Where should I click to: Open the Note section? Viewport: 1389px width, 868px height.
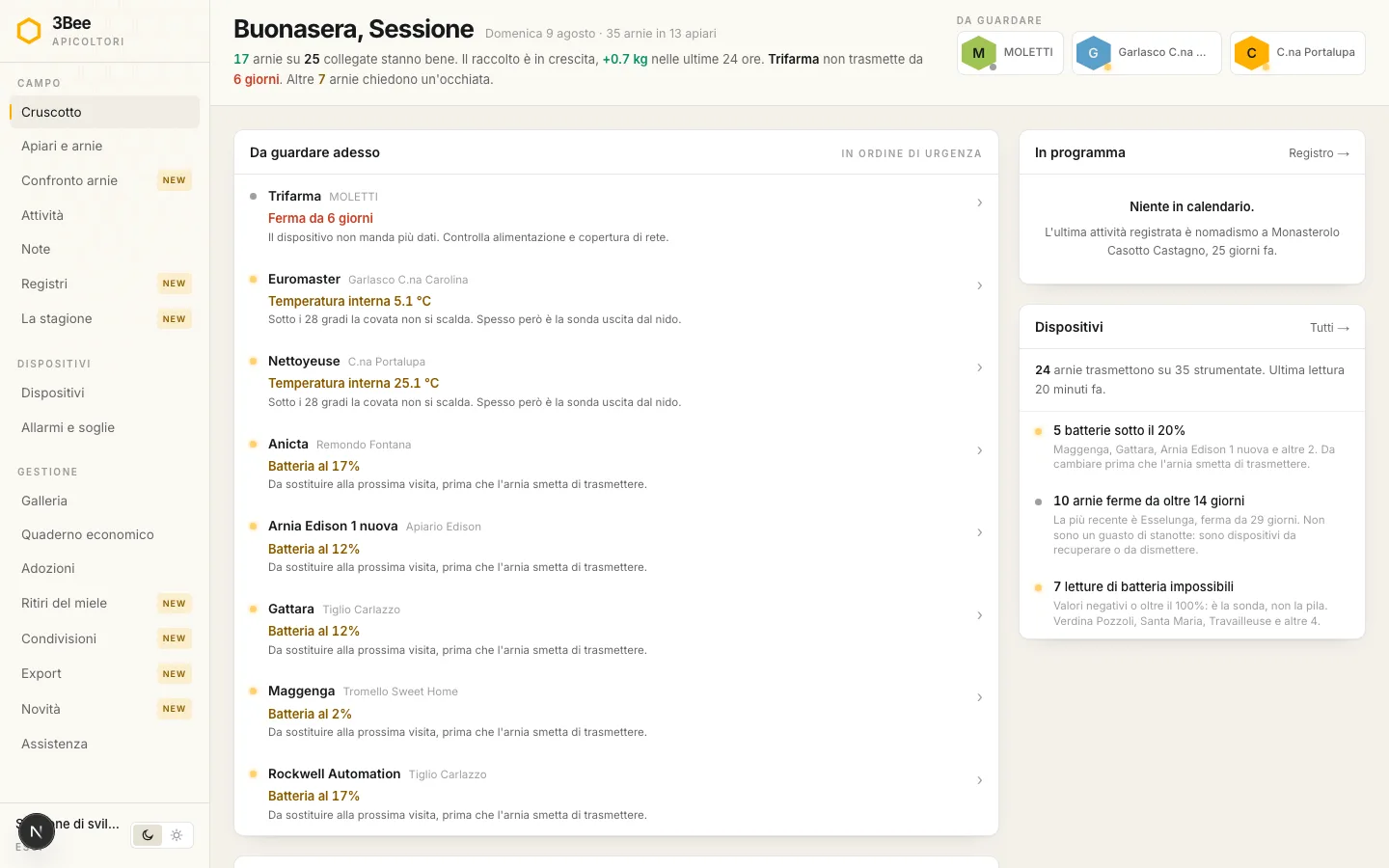[104, 249]
